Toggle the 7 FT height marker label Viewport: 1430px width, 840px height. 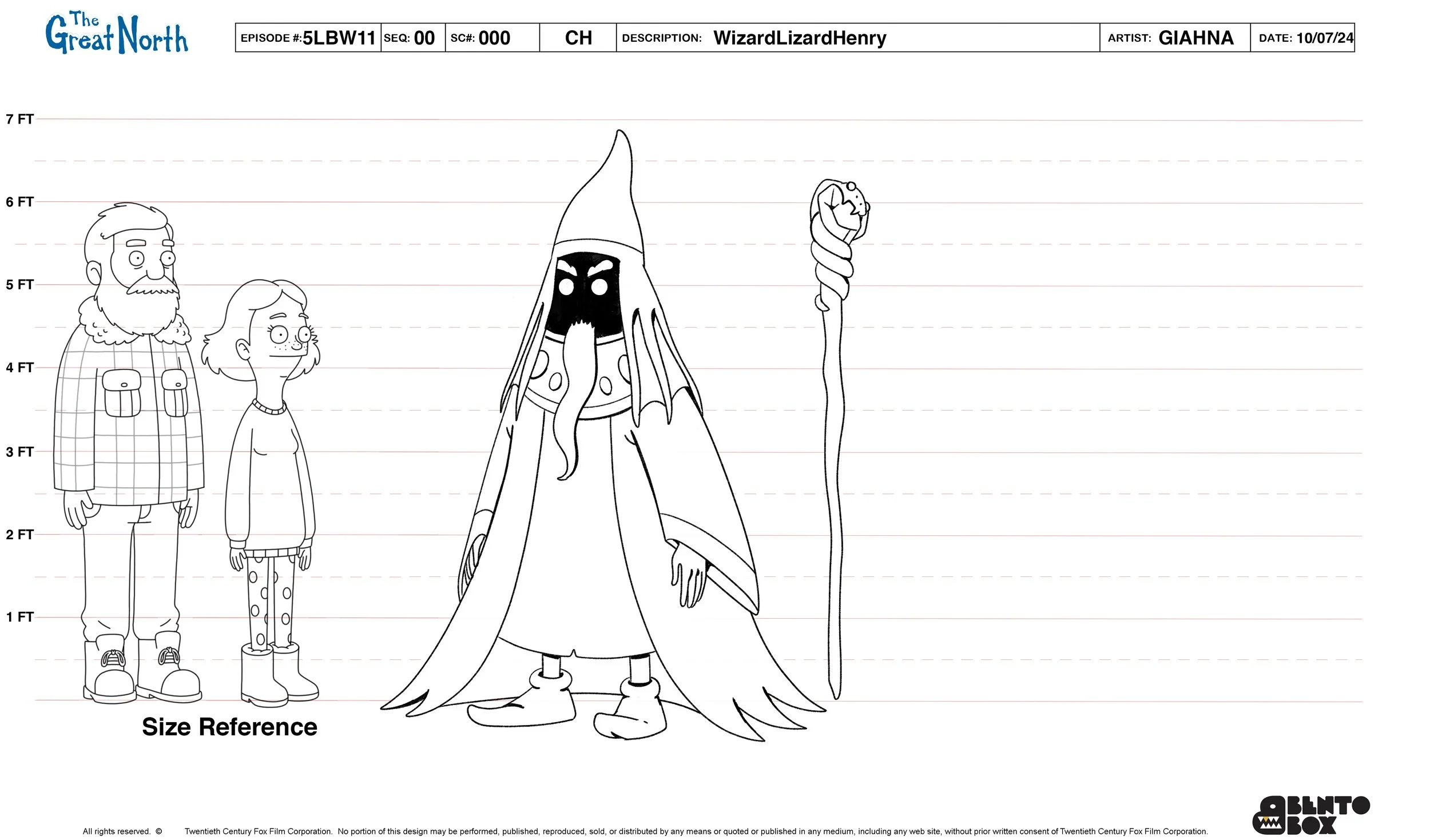20,118
